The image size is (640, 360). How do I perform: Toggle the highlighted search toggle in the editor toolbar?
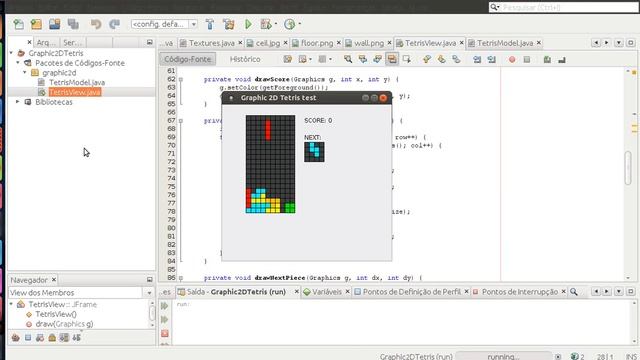(392, 60)
